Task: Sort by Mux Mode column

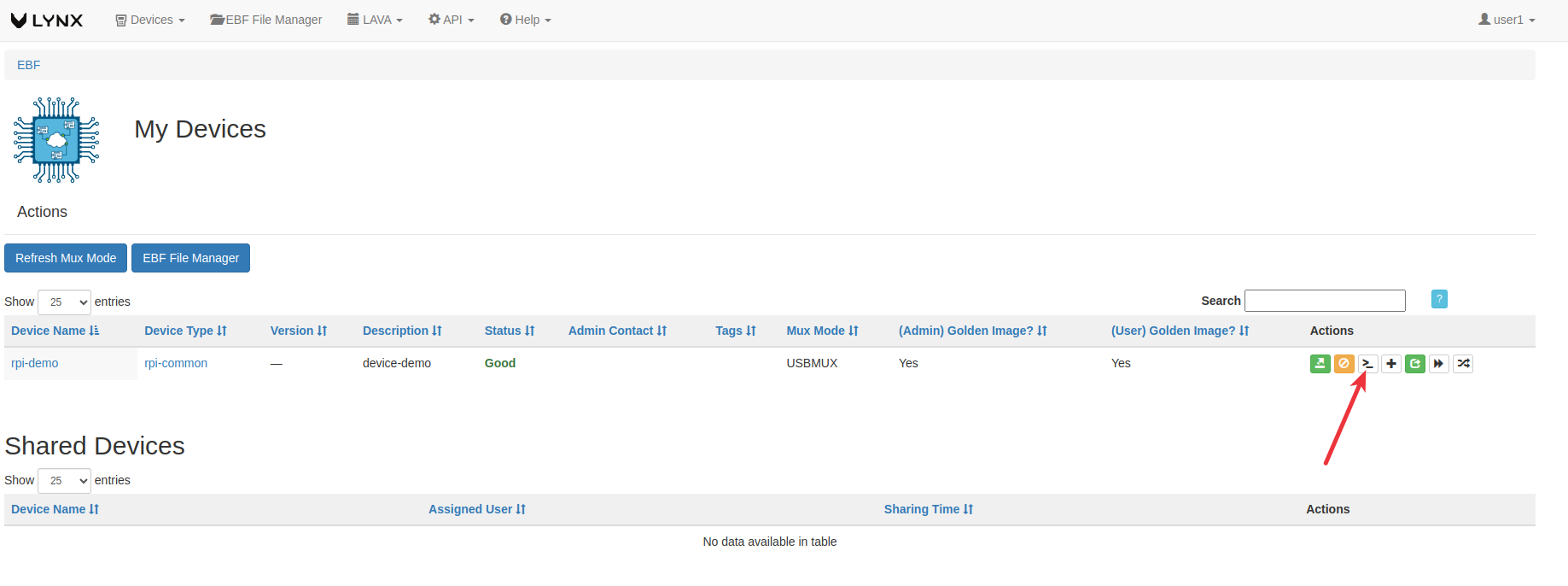Action: [x=822, y=331]
